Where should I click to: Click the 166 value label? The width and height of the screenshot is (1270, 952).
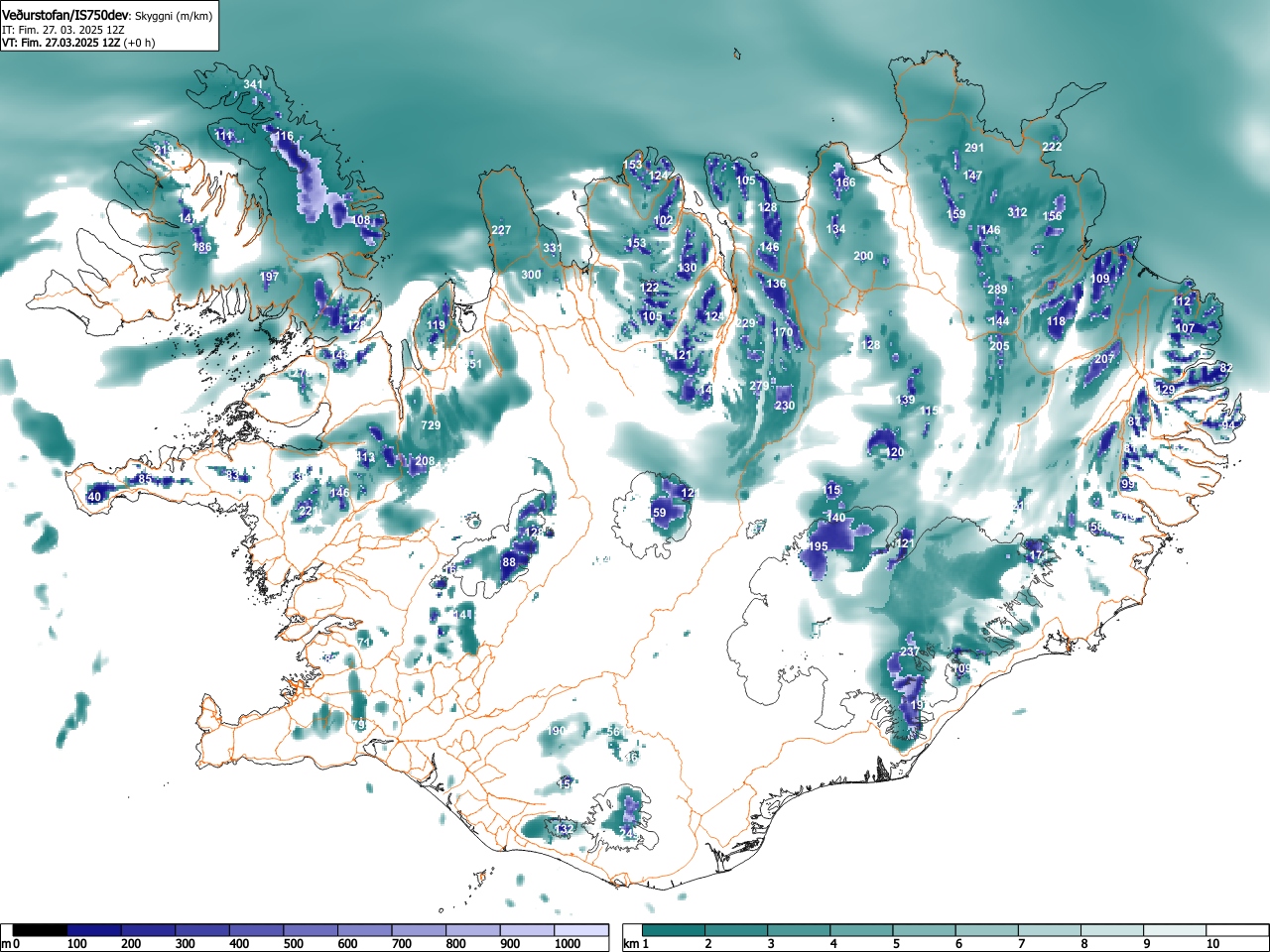845,182
